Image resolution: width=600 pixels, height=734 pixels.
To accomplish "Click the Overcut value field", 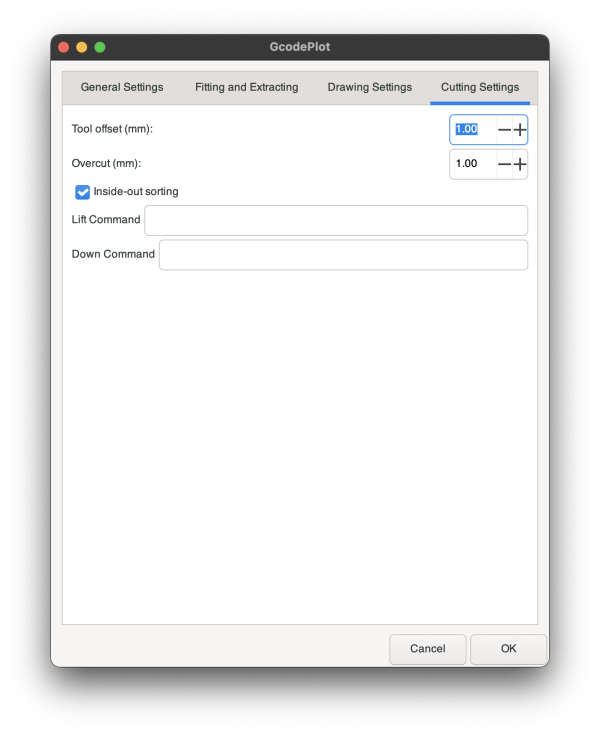I will [473, 164].
